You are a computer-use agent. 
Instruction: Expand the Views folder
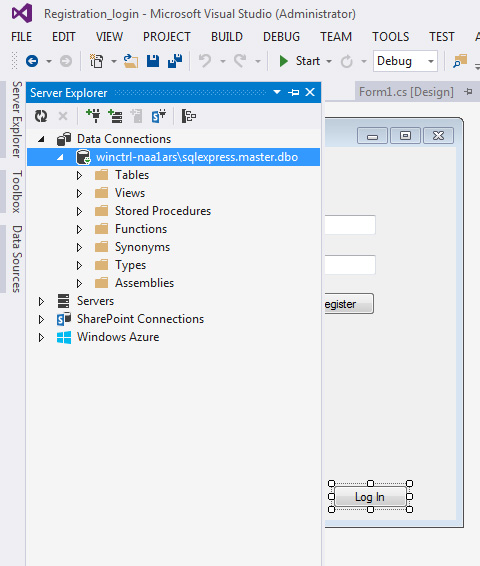[79, 193]
